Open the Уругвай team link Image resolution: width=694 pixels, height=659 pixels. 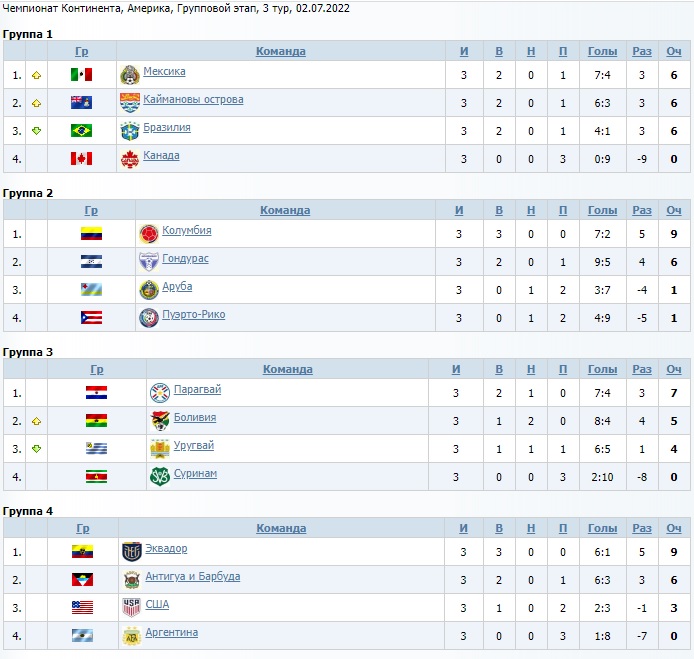tap(194, 446)
